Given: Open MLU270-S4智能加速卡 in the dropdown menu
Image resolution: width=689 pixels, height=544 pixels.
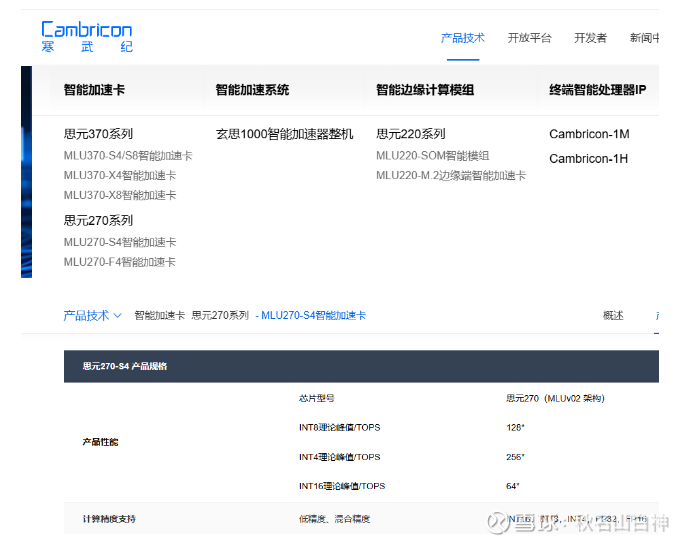Looking at the screenshot, I should click(120, 242).
